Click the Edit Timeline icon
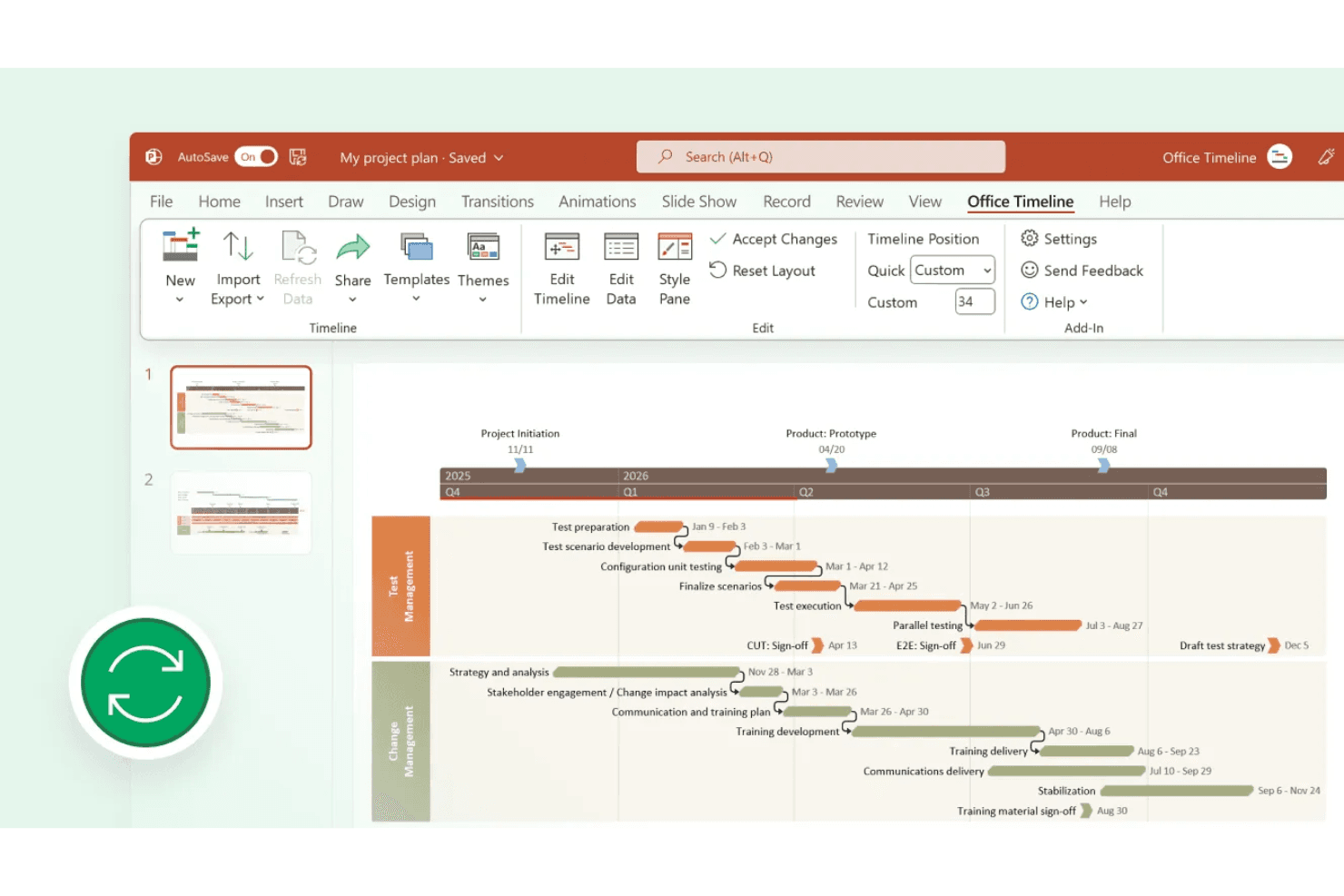Viewport: 1344px width, 896px height. click(562, 247)
